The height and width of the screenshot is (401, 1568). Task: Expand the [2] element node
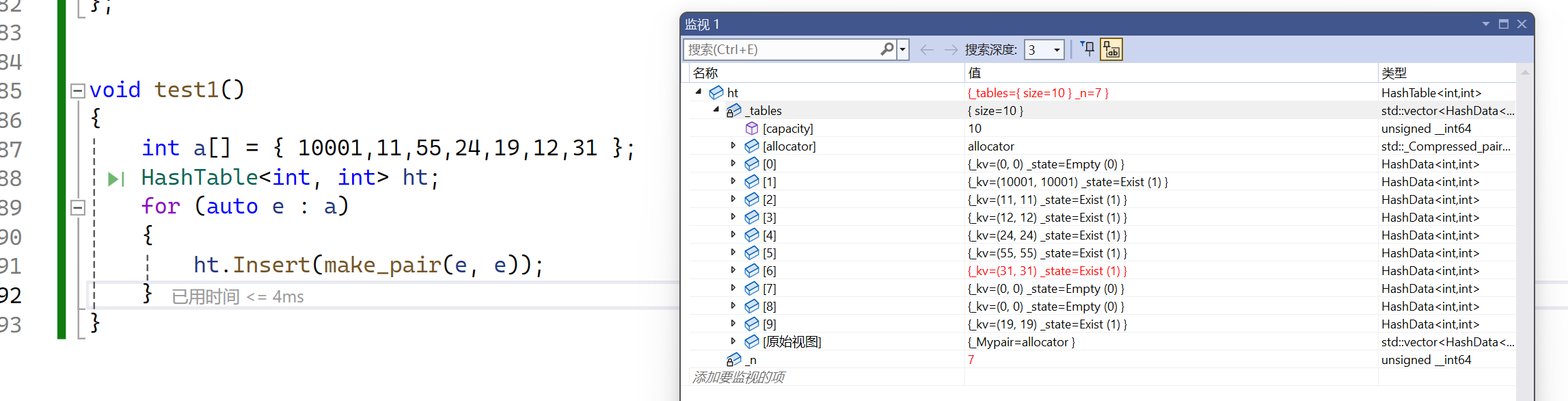pos(733,199)
